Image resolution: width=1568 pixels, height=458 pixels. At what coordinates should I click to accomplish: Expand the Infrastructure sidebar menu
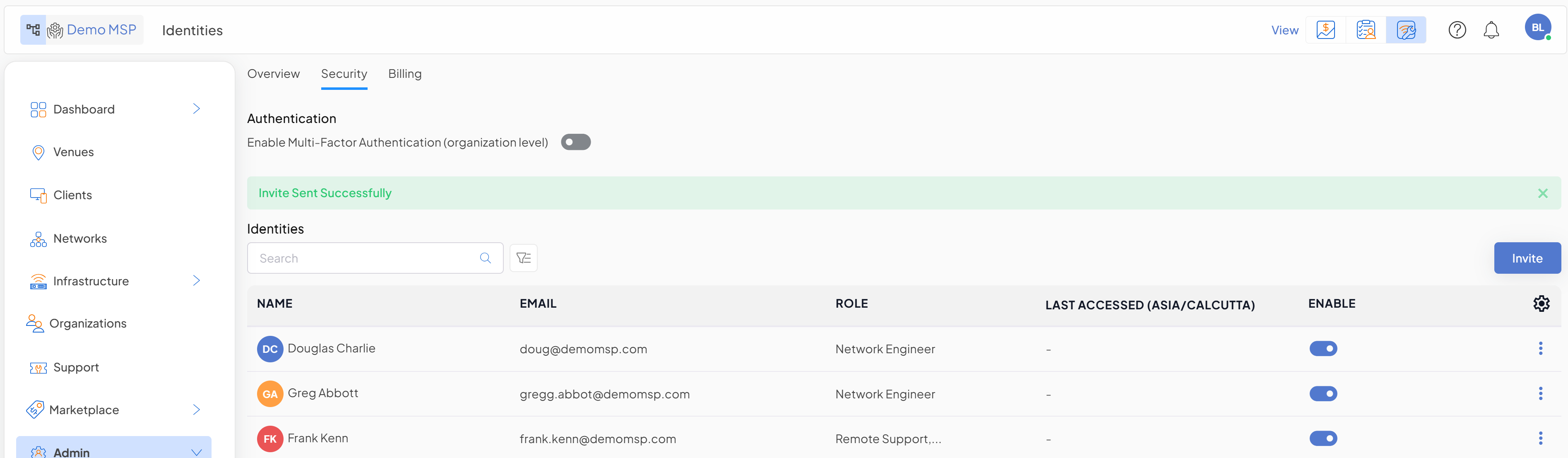(196, 281)
